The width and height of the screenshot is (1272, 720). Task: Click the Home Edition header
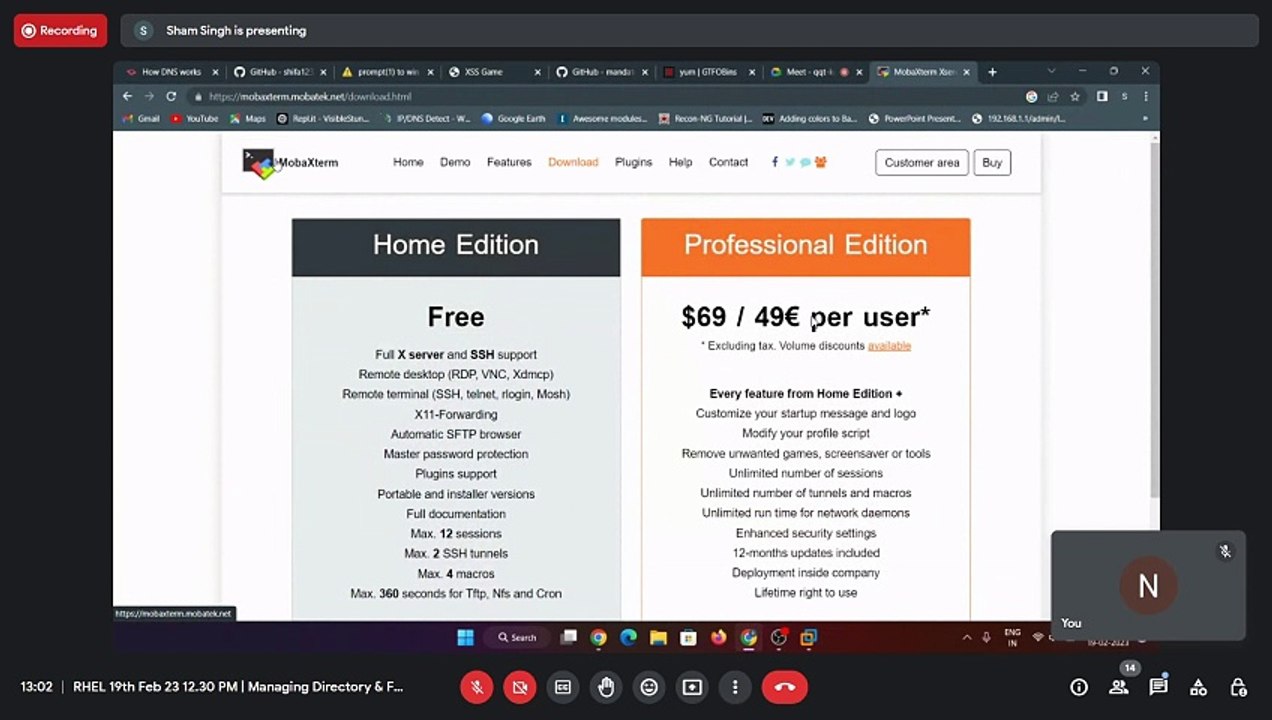(x=456, y=247)
